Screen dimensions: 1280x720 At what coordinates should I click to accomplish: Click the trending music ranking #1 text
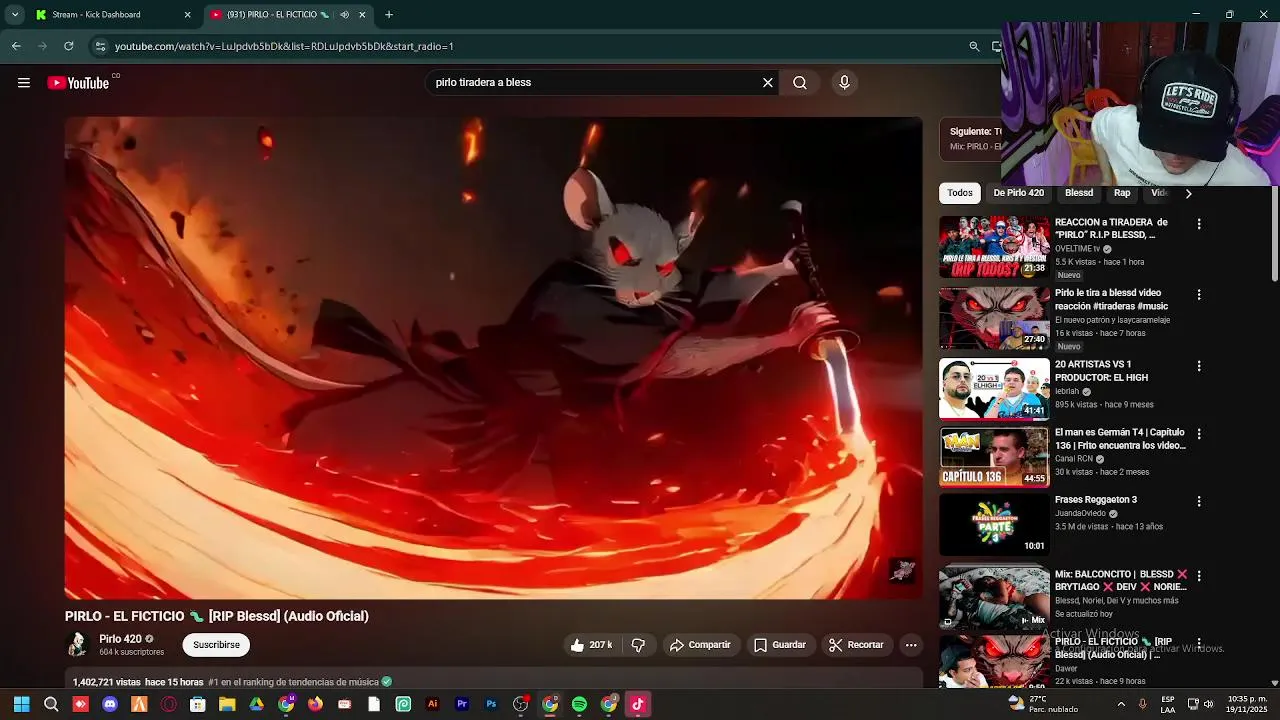pyautogui.click(x=293, y=682)
